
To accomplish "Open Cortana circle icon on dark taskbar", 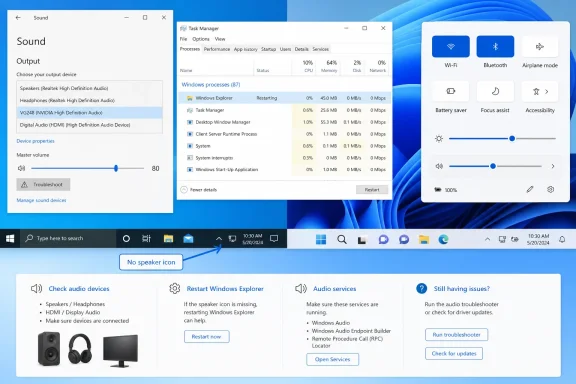I will click(x=126, y=238).
